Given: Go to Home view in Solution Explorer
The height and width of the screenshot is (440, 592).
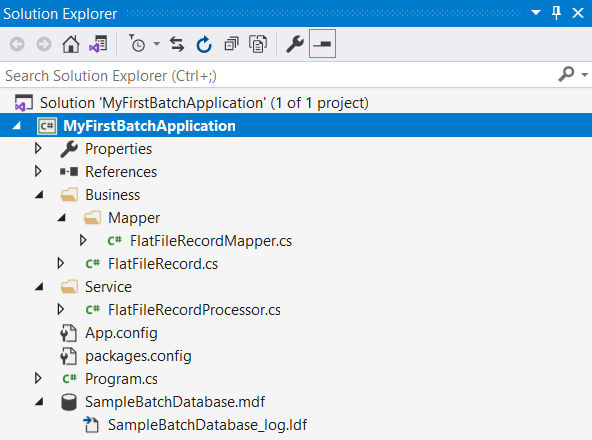Looking at the screenshot, I should [71, 44].
